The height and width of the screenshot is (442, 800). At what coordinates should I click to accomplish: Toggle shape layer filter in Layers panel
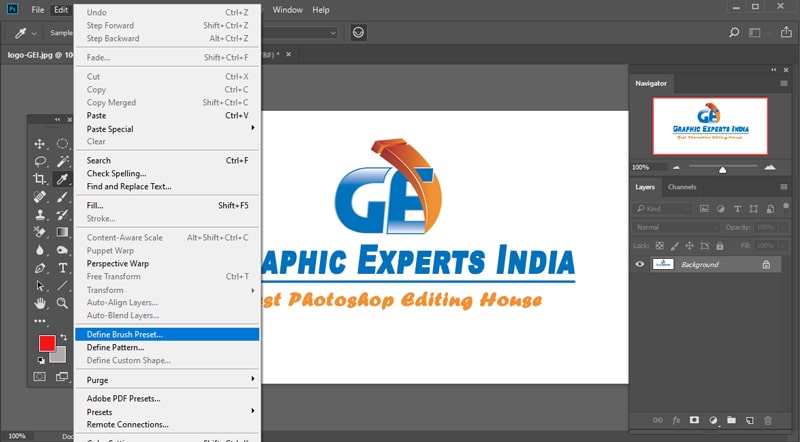pyautogui.click(x=754, y=209)
